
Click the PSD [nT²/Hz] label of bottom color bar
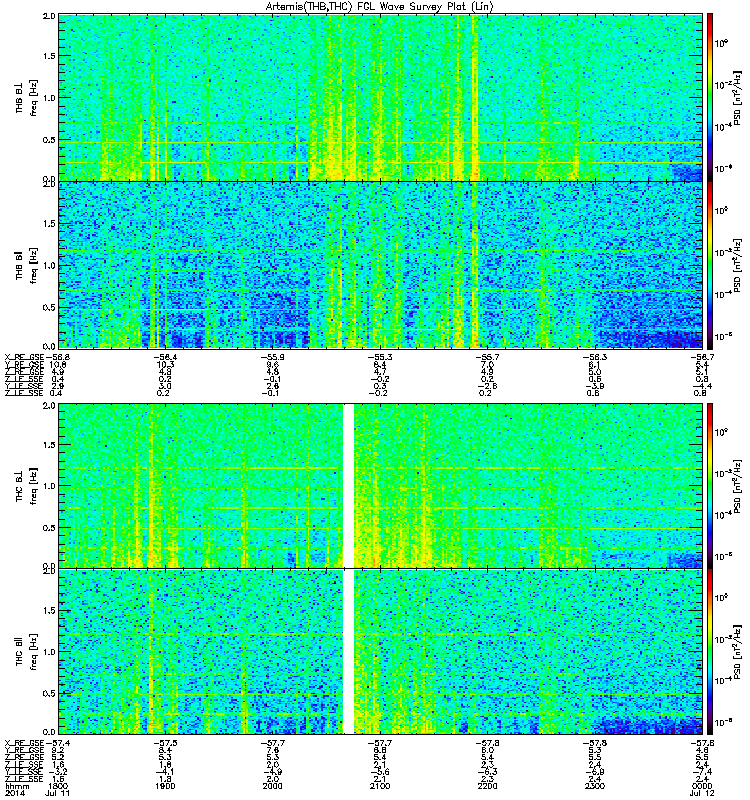coord(737,653)
